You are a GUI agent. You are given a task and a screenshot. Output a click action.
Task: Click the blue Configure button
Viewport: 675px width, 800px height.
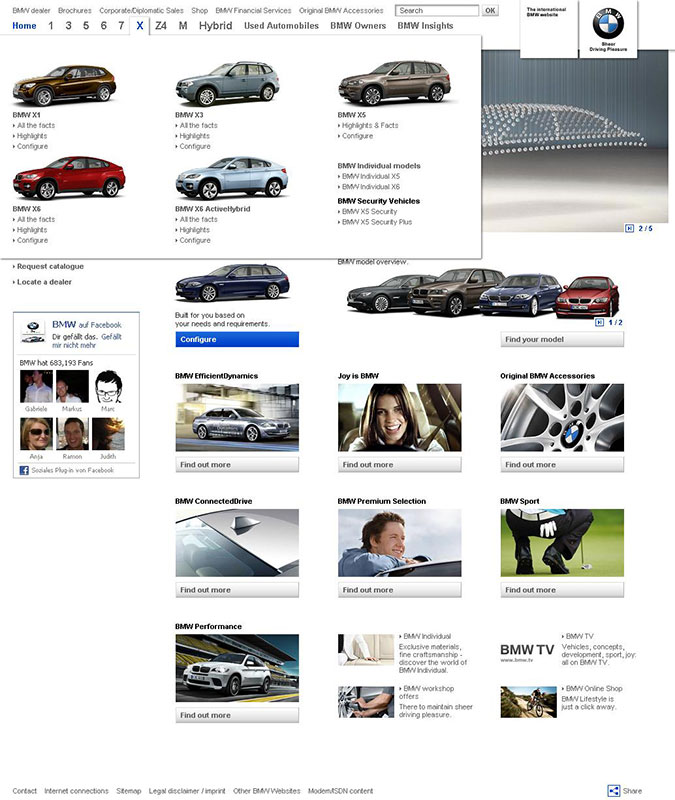pos(237,339)
